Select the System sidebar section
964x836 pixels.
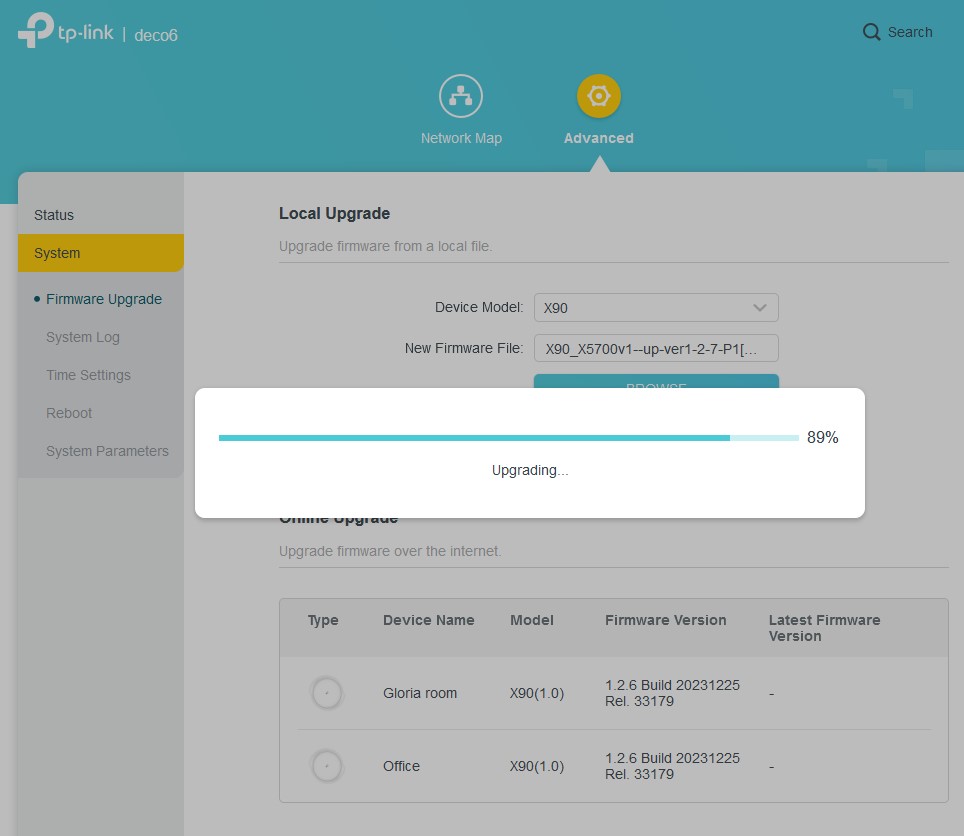[57, 253]
